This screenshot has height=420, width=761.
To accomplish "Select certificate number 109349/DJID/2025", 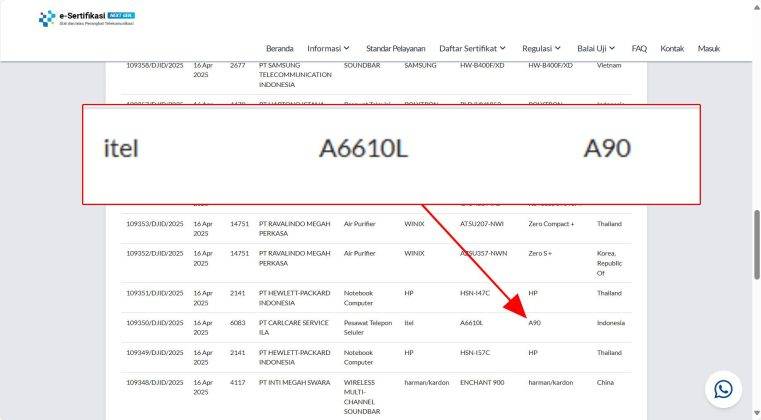I will [155, 353].
